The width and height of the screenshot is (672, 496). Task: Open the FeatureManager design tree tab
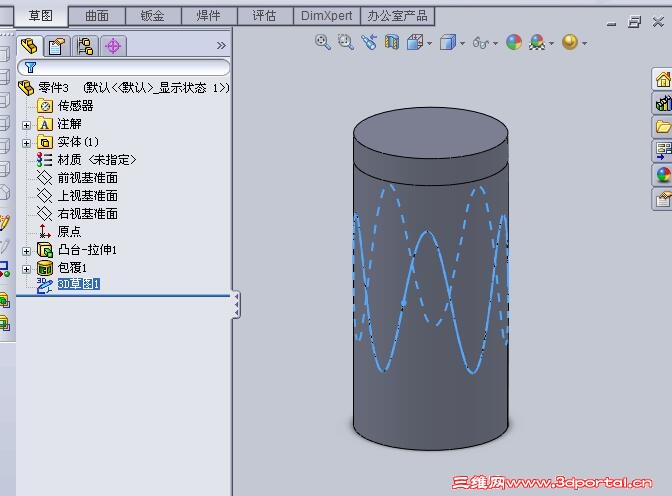click(30, 46)
